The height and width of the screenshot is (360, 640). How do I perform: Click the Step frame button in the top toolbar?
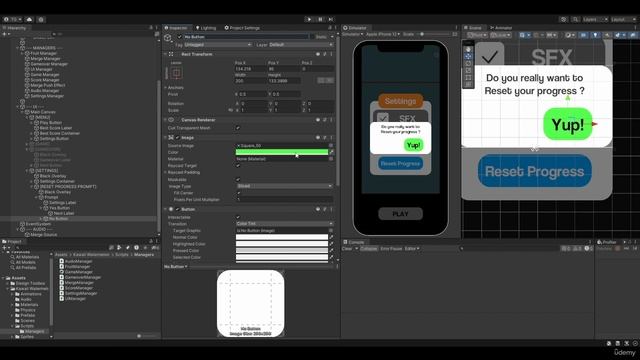coord(331,19)
